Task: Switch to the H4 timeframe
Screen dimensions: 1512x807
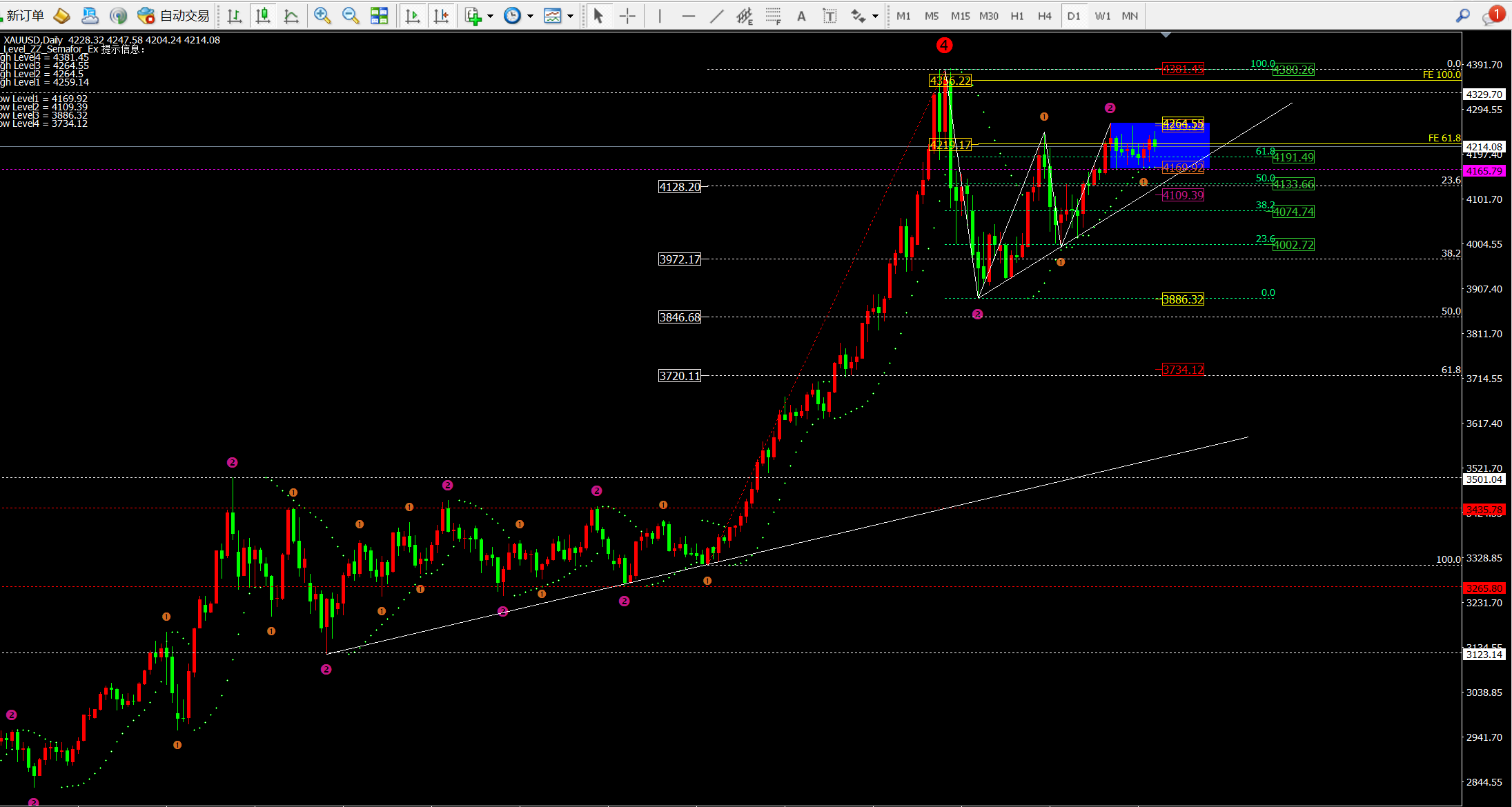Action: tap(1045, 15)
